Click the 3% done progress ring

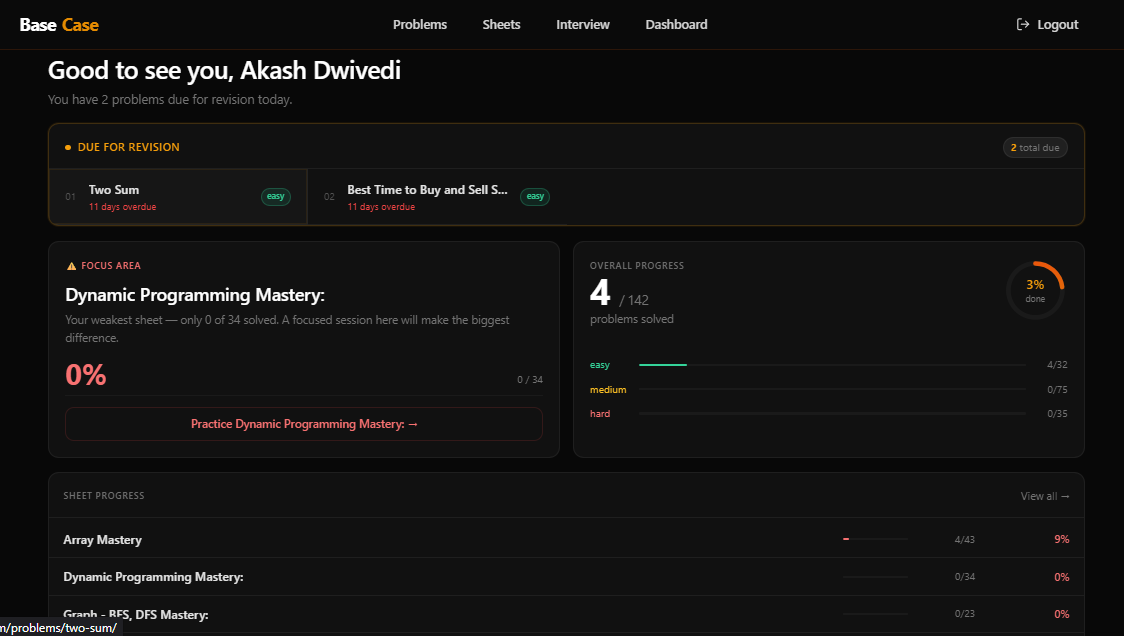pos(1035,290)
